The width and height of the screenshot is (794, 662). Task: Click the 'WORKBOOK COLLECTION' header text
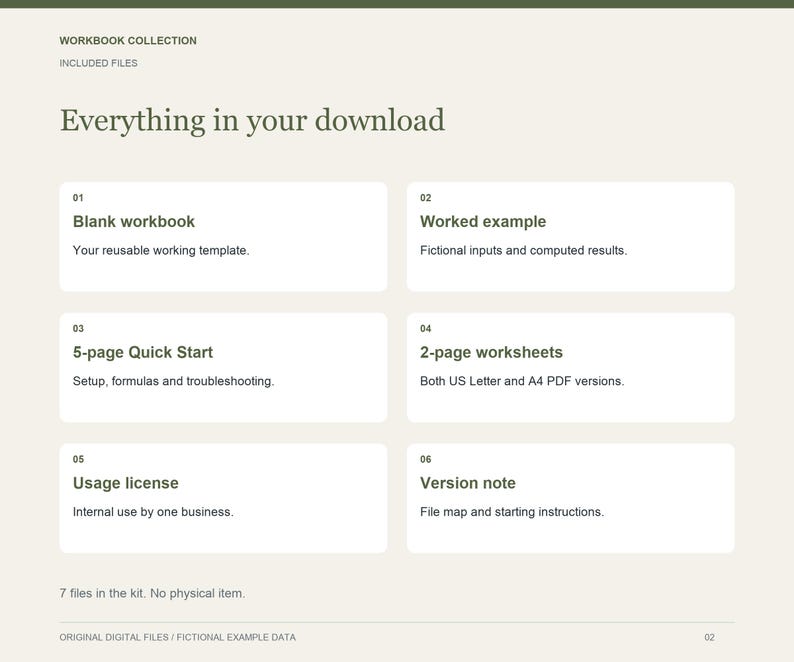click(128, 41)
